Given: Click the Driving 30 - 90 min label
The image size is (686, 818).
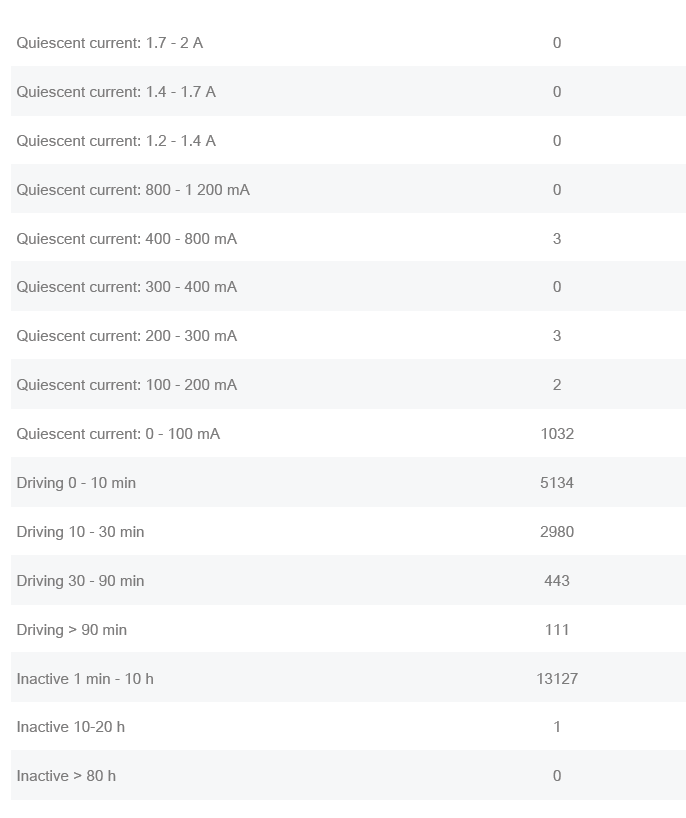Looking at the screenshot, I should [x=80, y=581].
